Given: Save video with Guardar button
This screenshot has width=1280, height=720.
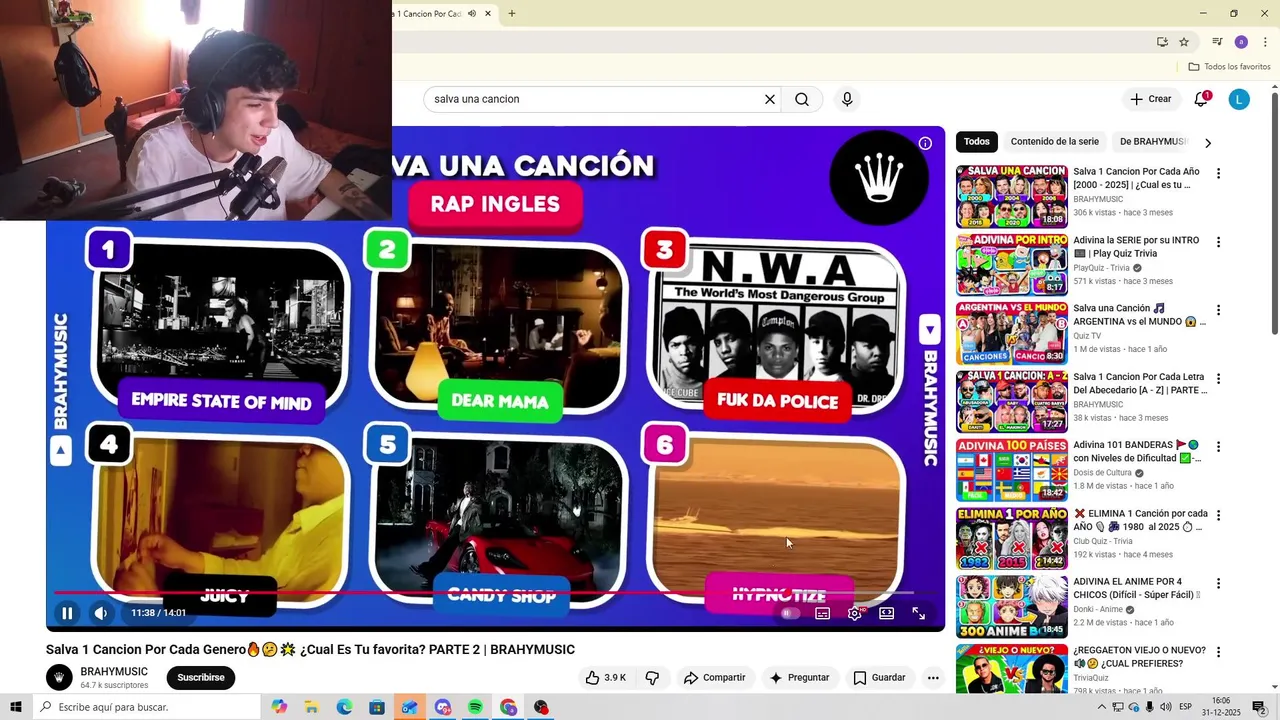Looking at the screenshot, I should pos(879,677).
